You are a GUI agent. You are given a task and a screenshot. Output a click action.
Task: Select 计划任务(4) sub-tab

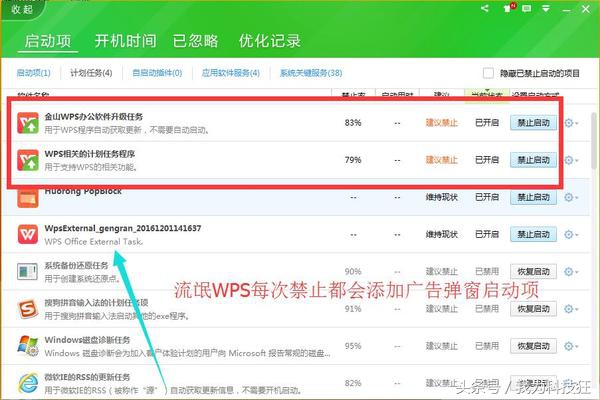(91, 73)
